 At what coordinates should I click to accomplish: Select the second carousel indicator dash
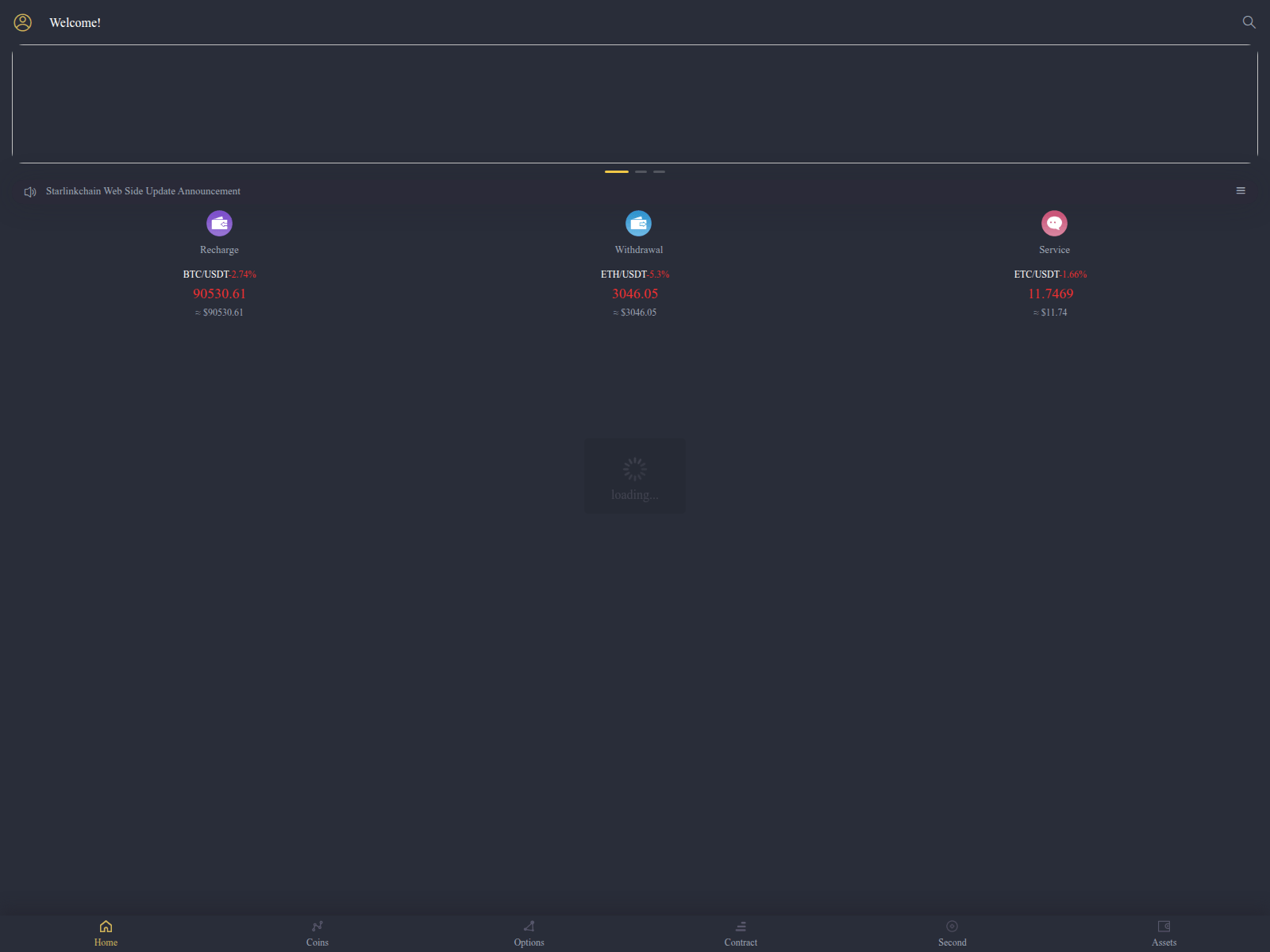coord(641,171)
